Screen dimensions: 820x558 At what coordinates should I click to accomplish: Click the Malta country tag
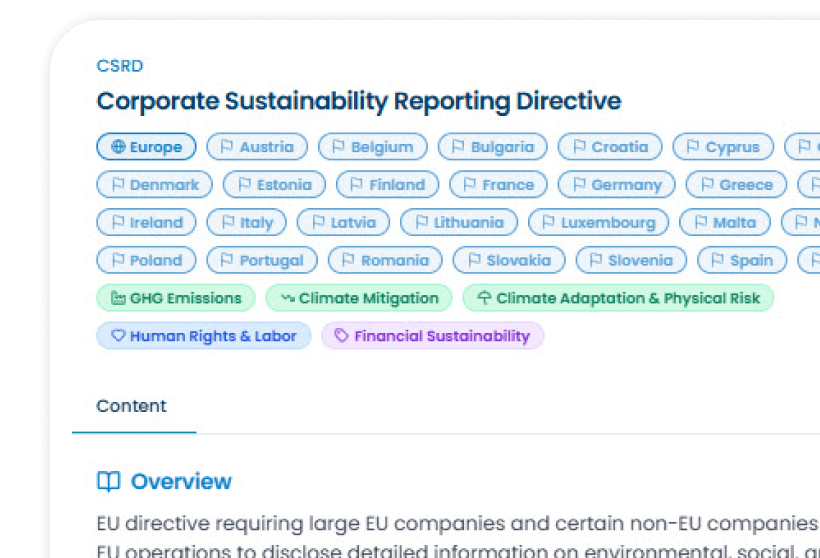click(725, 222)
